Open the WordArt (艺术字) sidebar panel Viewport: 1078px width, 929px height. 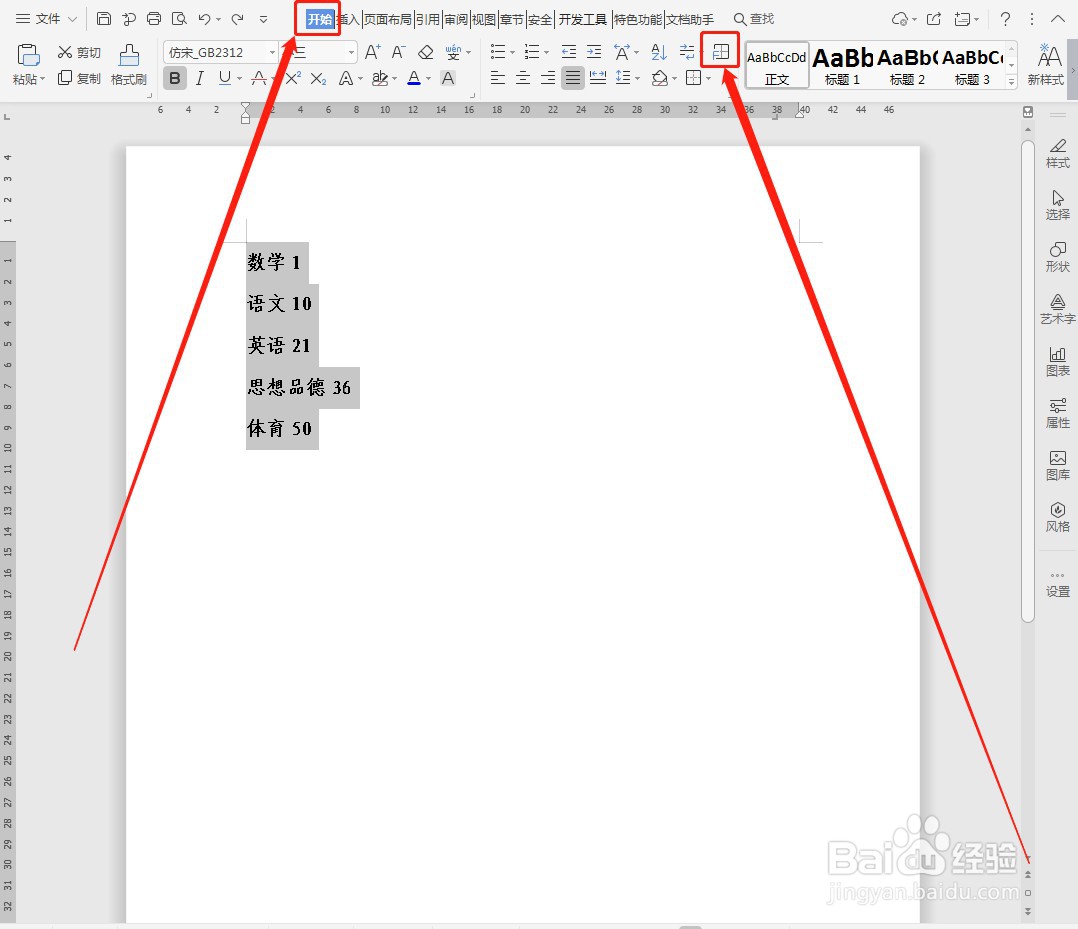[x=1057, y=309]
